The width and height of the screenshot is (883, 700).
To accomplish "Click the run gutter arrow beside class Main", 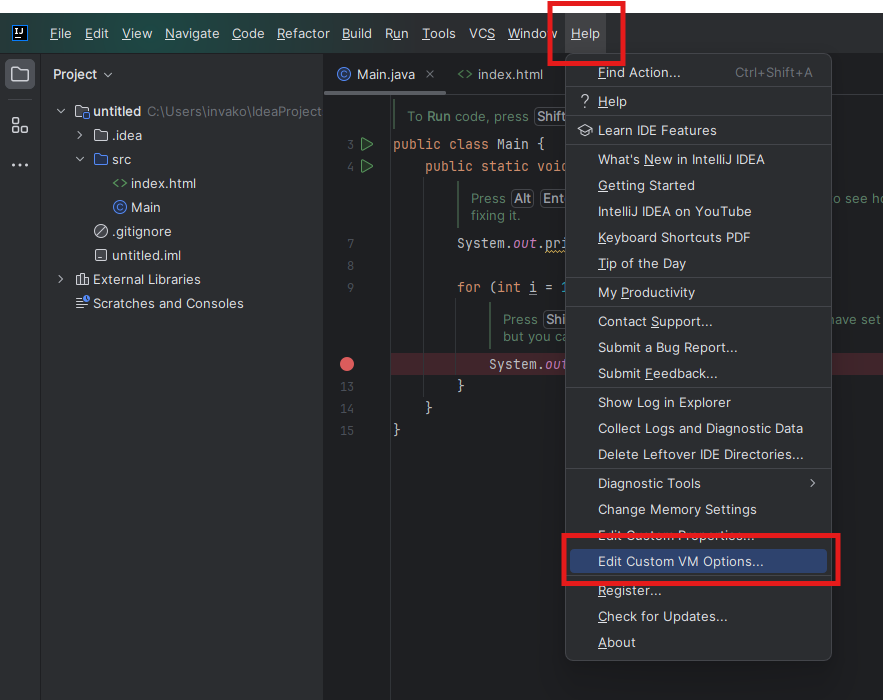I will (x=367, y=144).
